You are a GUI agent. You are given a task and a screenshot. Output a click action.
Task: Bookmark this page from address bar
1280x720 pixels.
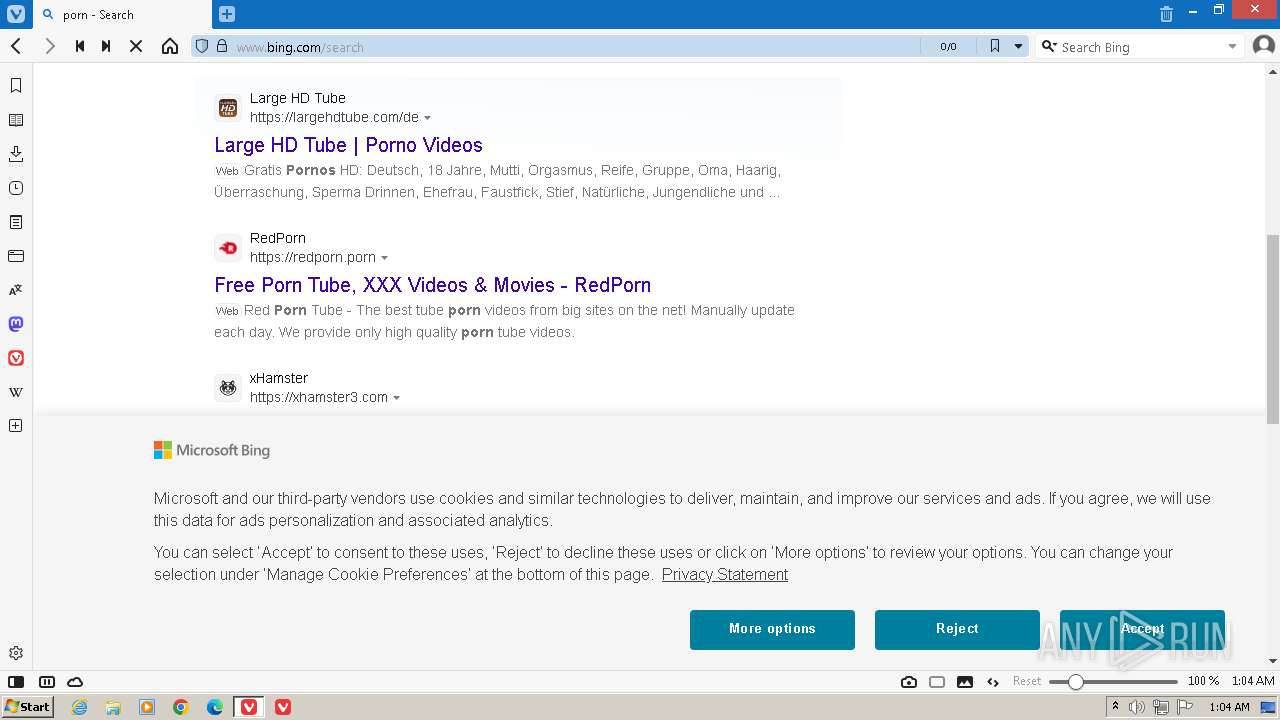click(994, 46)
